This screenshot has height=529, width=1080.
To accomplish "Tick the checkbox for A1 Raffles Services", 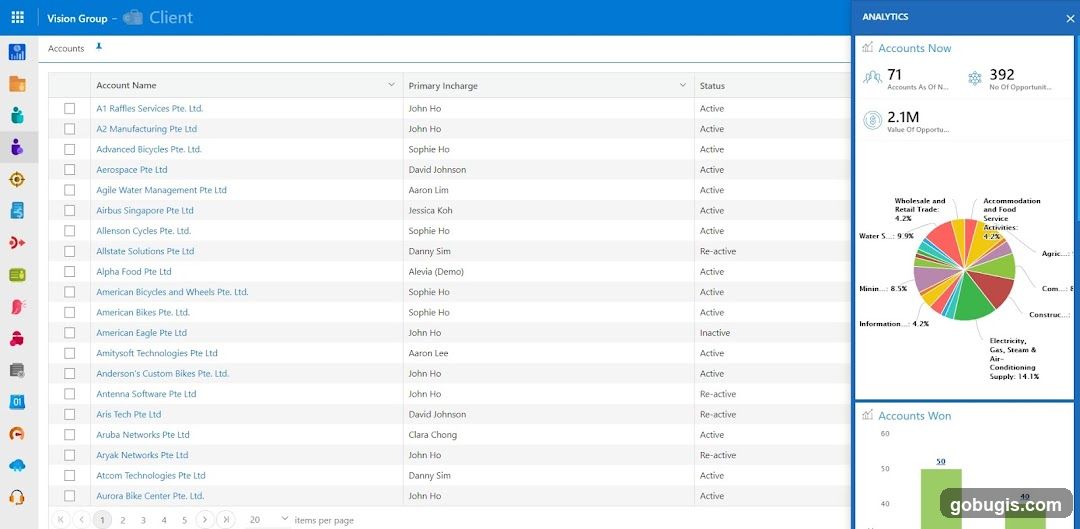I will (70, 108).
